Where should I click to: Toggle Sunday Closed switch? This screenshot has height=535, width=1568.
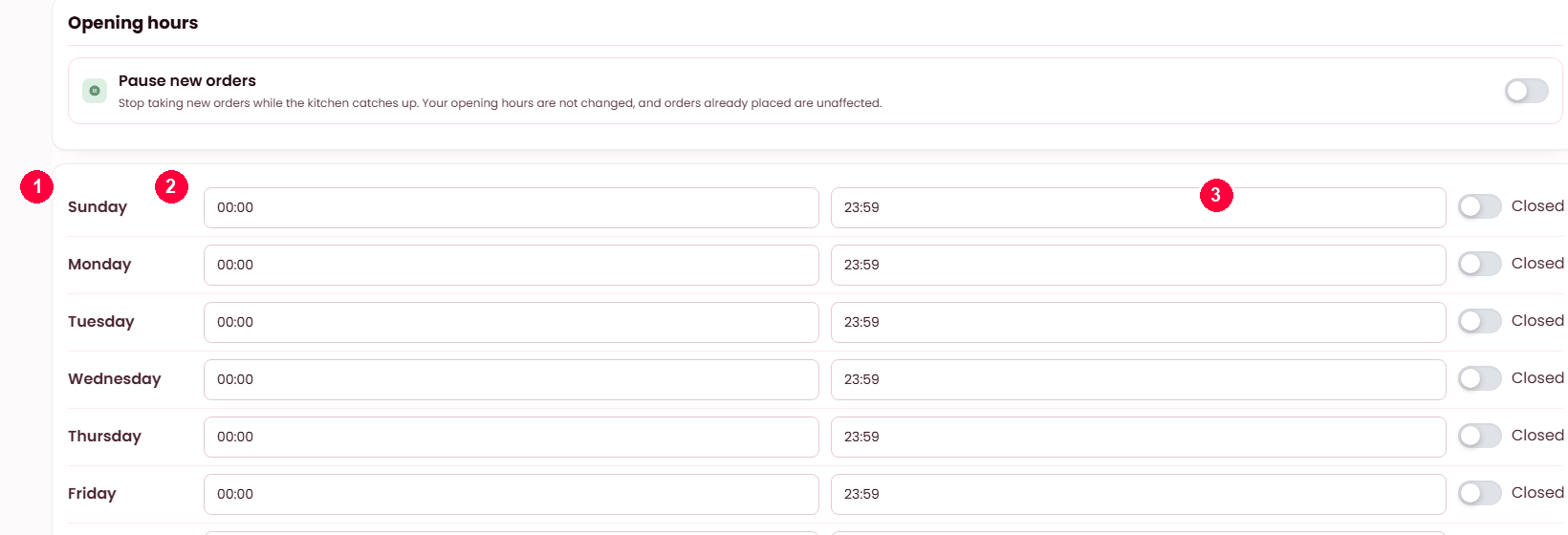[x=1479, y=206]
